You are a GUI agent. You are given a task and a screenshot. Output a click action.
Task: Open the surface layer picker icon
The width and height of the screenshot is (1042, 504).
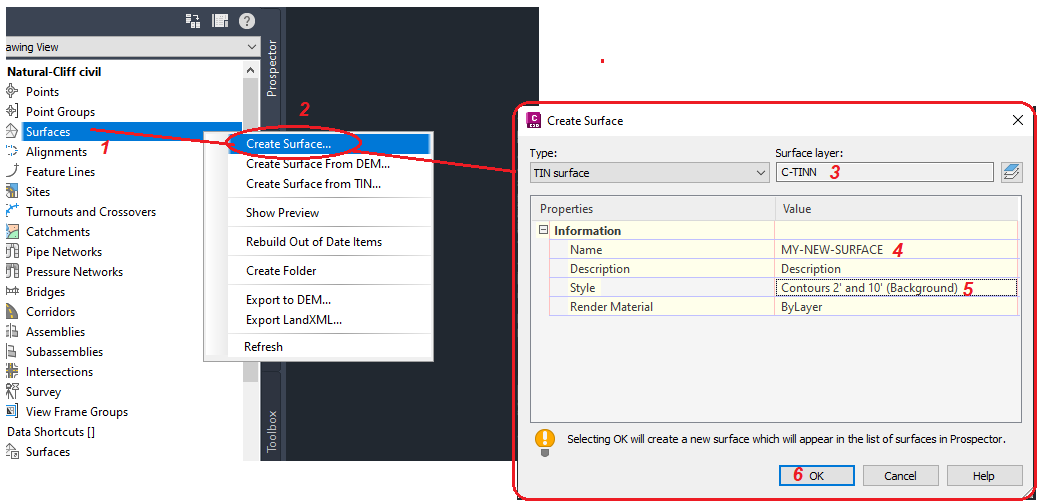pos(1011,173)
